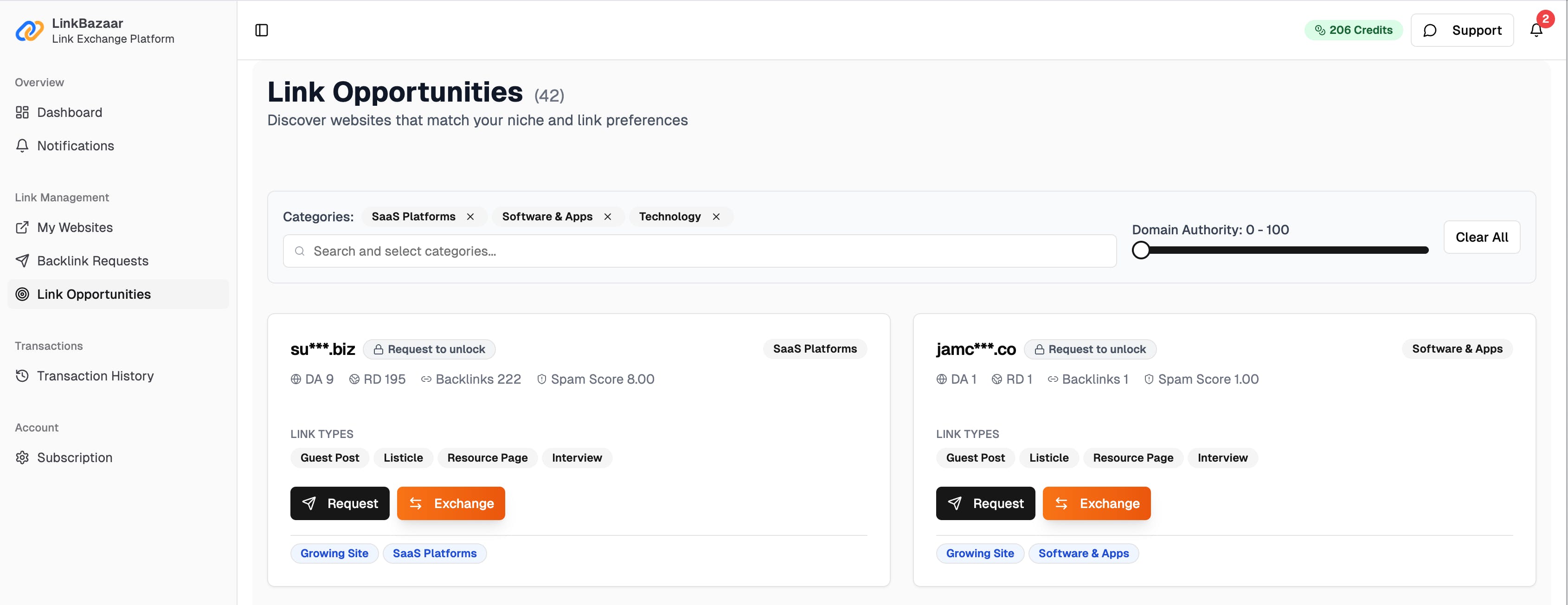
Task: Go to Backlink Requests page
Action: pyautogui.click(x=92, y=260)
